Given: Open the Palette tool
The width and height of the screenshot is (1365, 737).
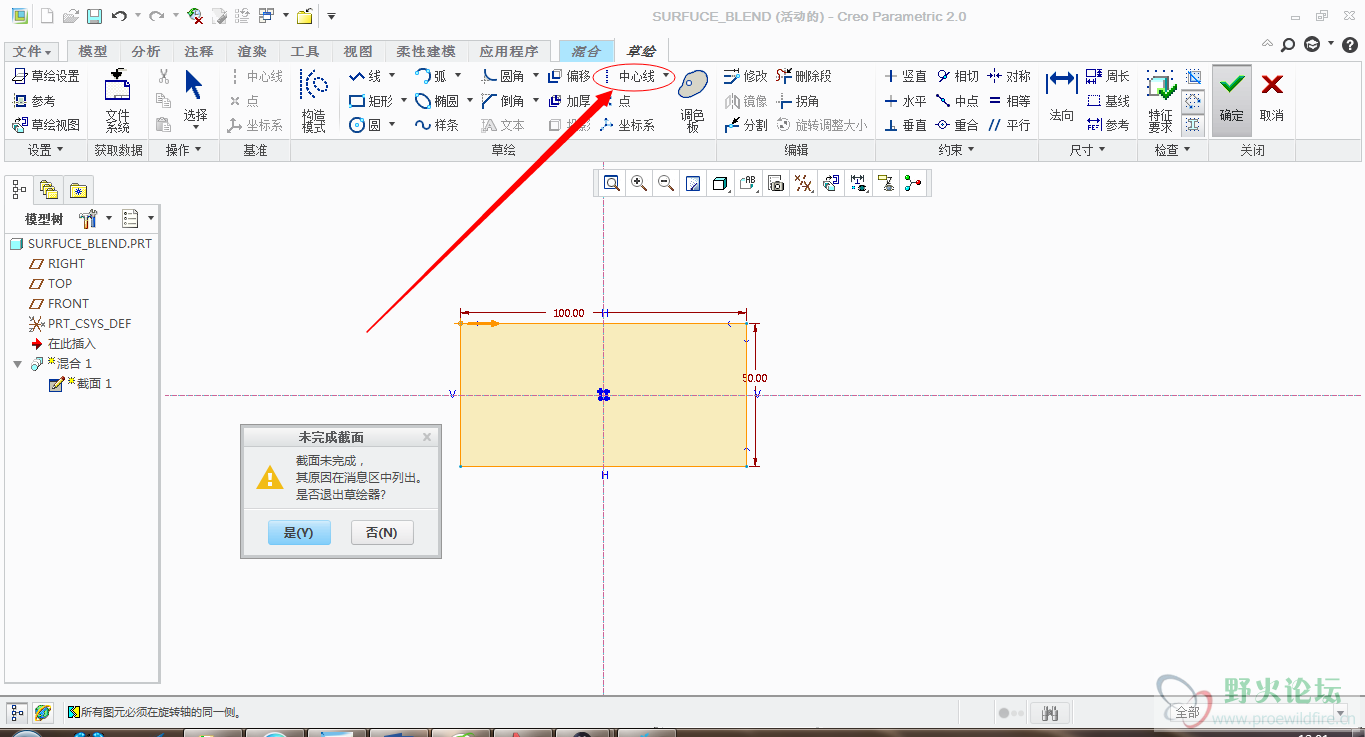Looking at the screenshot, I should pos(692,100).
